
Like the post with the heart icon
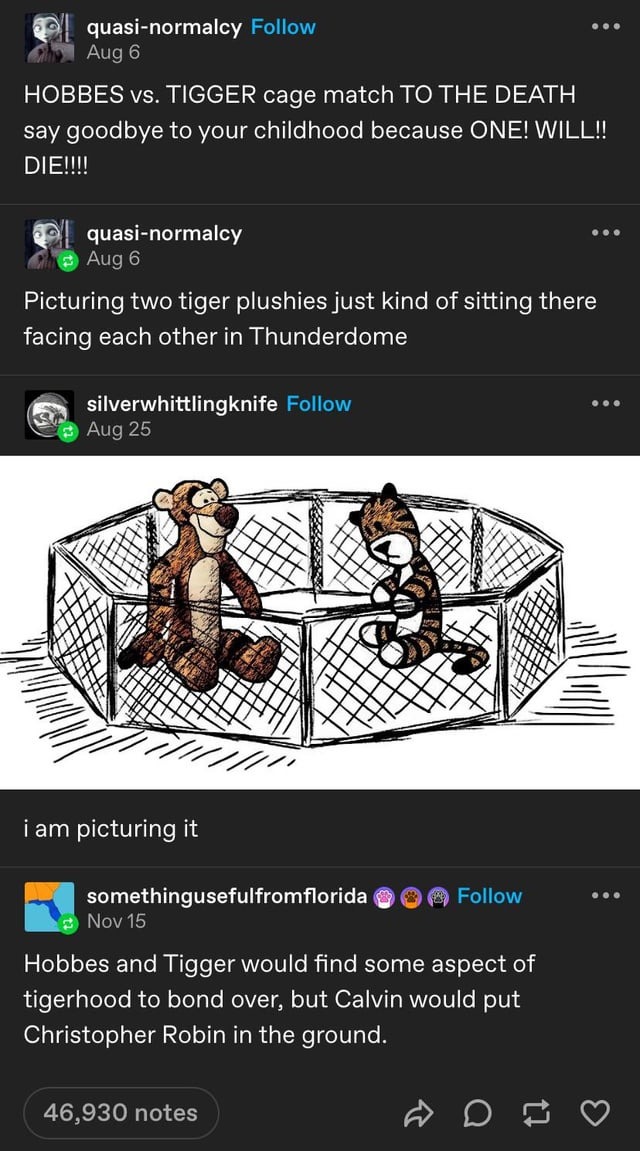(594, 1113)
